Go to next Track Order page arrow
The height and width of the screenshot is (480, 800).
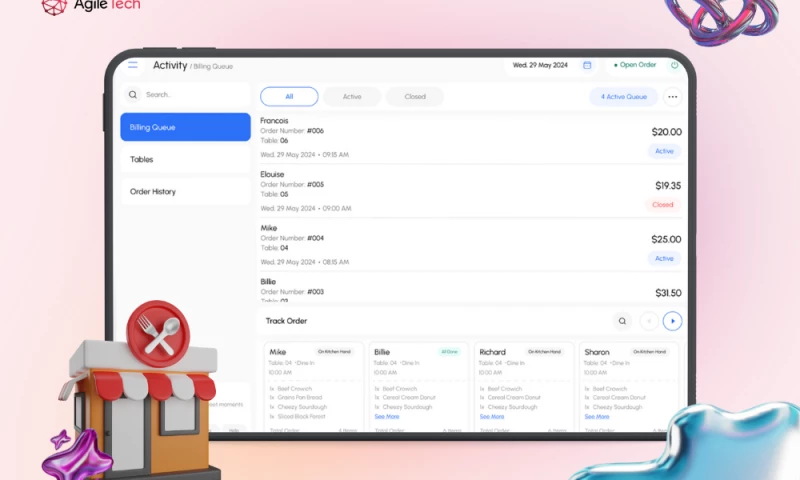(x=673, y=321)
